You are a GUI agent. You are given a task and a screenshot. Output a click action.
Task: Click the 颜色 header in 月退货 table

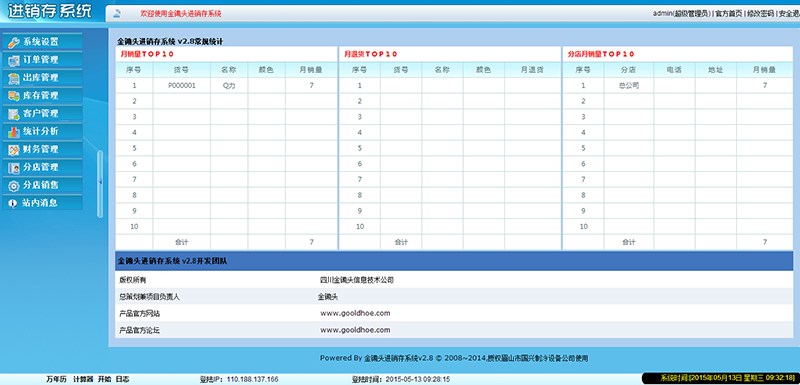click(483, 70)
